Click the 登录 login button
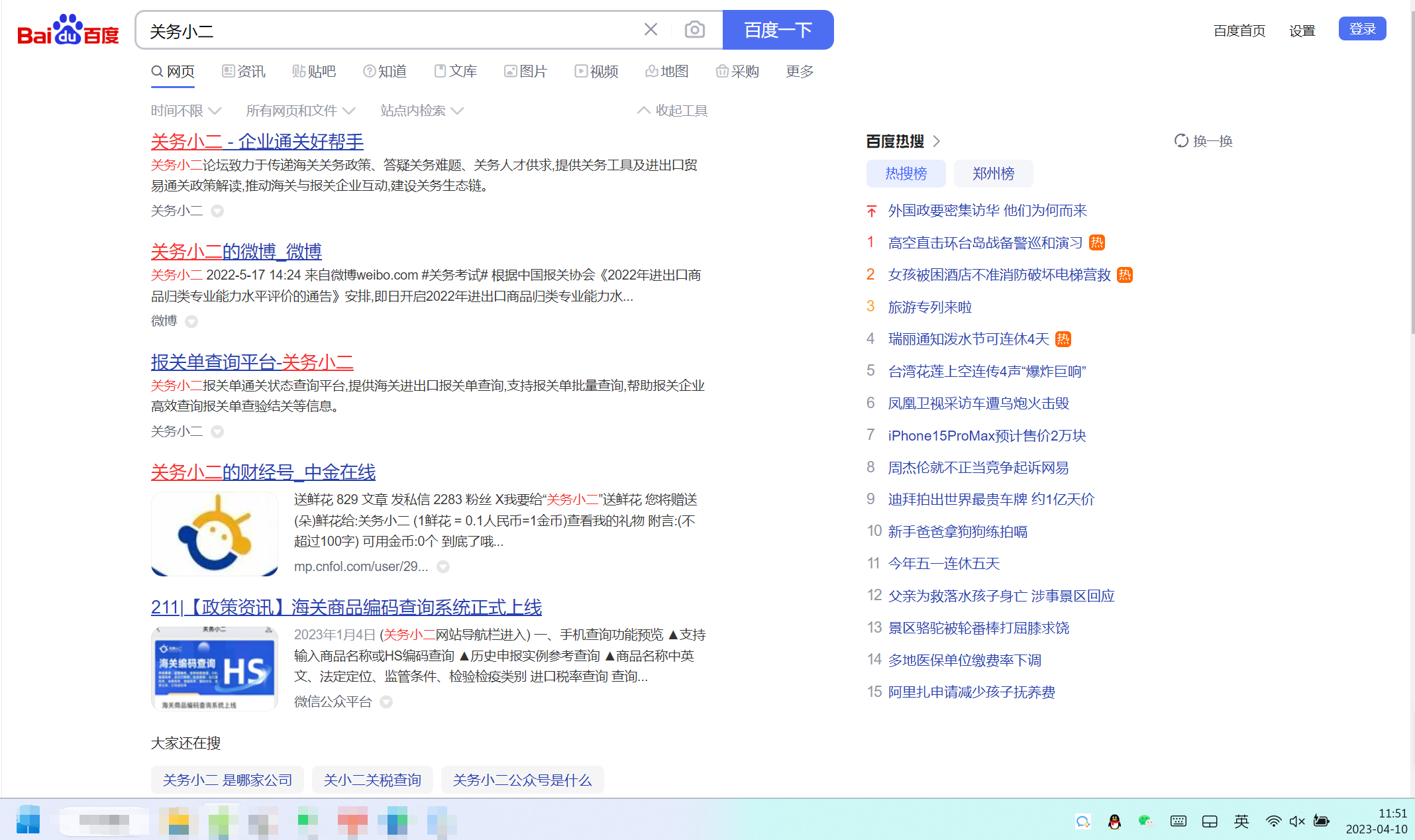This screenshot has height=840, width=1415. [x=1362, y=29]
